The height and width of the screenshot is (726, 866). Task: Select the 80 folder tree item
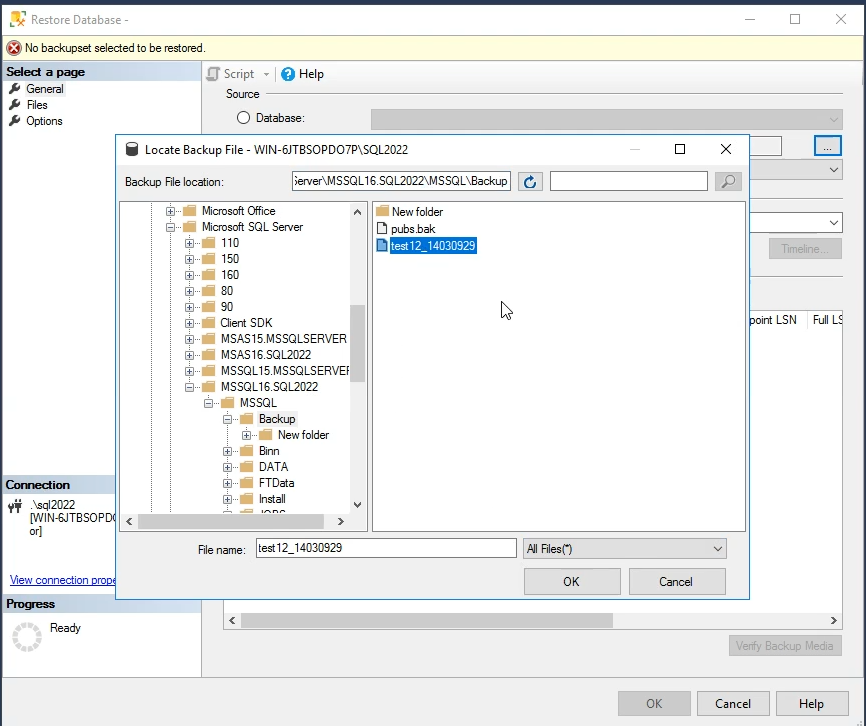[227, 290]
